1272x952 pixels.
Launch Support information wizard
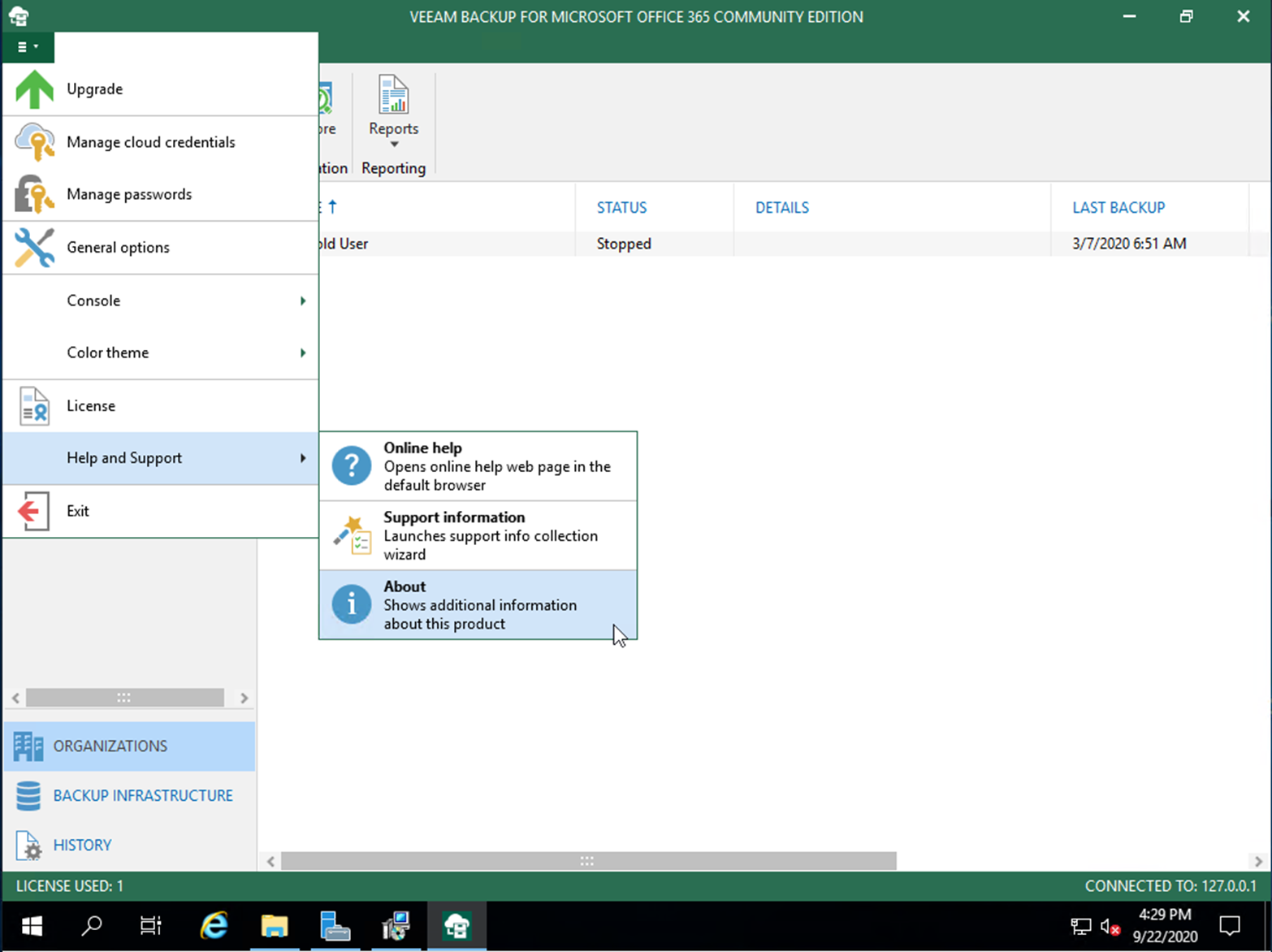tap(478, 535)
